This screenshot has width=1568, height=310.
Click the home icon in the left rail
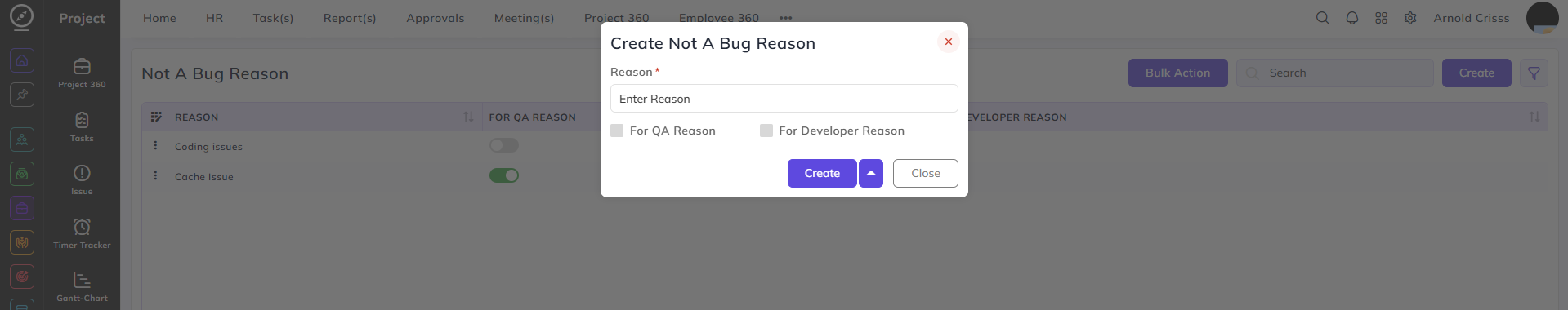pyautogui.click(x=22, y=61)
